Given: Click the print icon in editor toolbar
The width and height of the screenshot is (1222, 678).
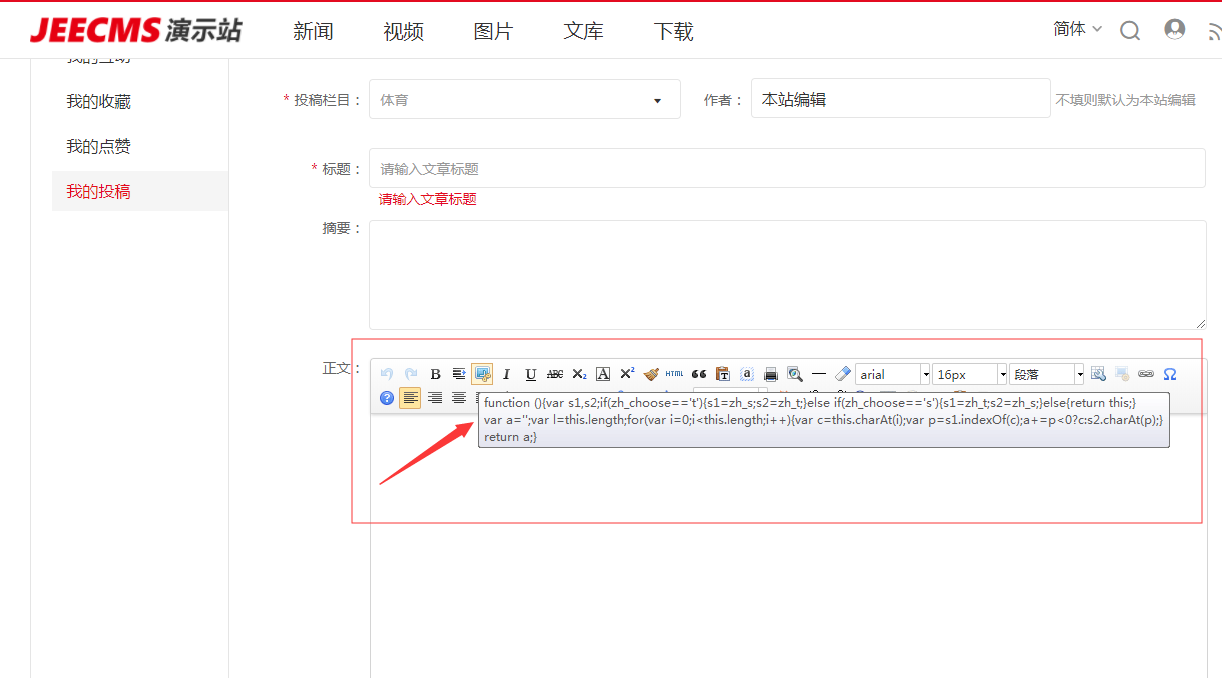Looking at the screenshot, I should tap(771, 374).
